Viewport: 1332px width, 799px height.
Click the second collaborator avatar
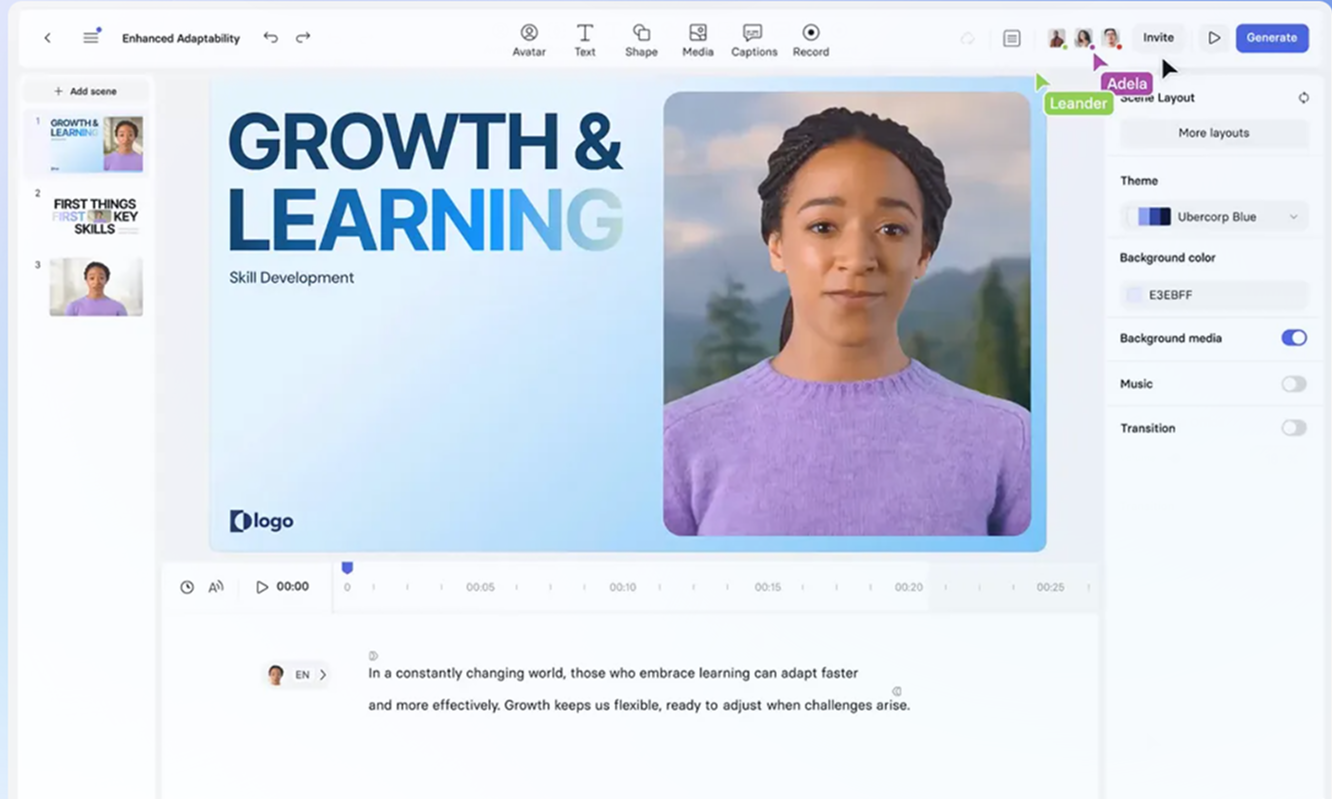click(x=1083, y=38)
